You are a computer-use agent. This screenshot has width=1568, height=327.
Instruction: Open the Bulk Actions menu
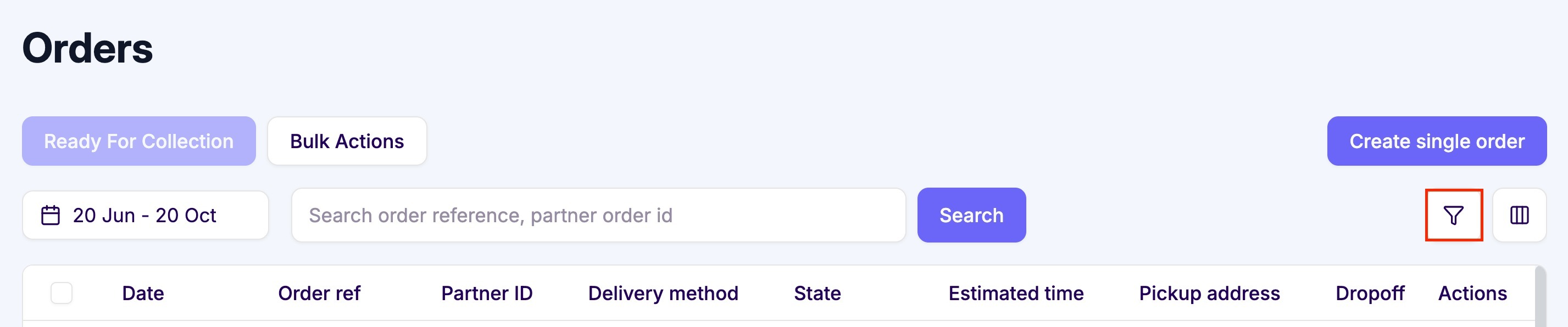point(347,140)
